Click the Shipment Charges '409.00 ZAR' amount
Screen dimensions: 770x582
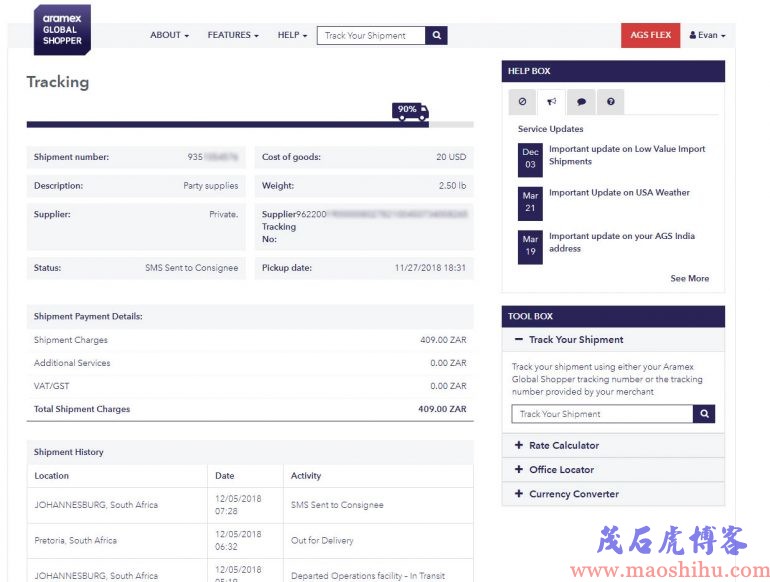pos(443,340)
